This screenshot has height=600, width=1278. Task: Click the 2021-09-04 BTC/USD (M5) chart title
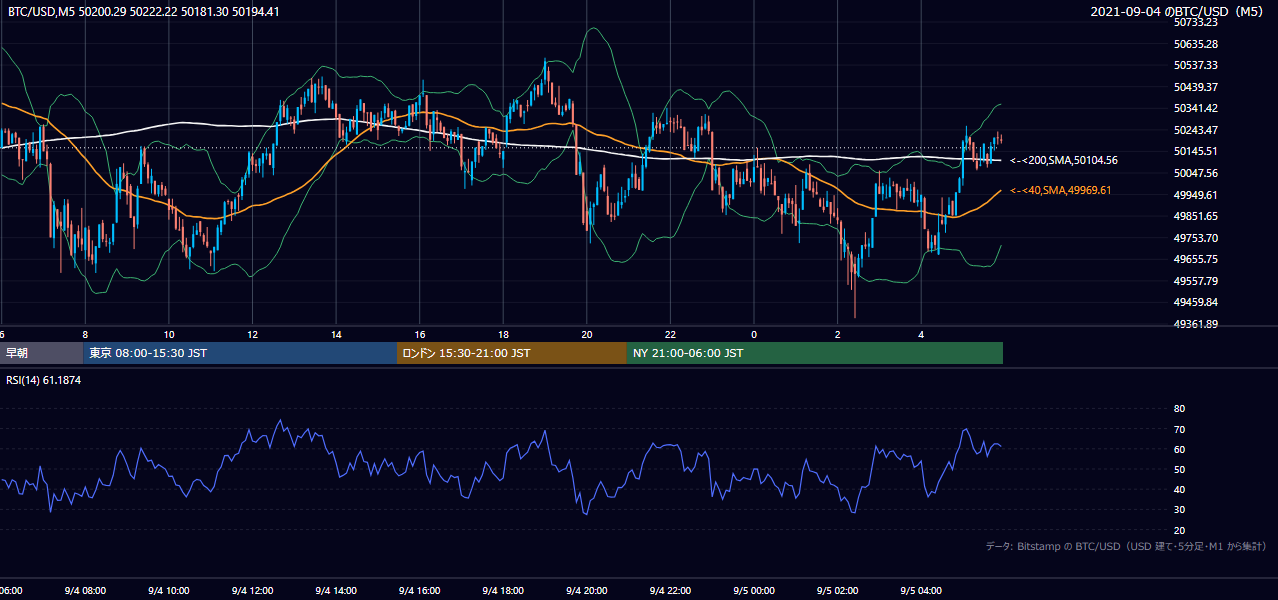click(x=1179, y=11)
